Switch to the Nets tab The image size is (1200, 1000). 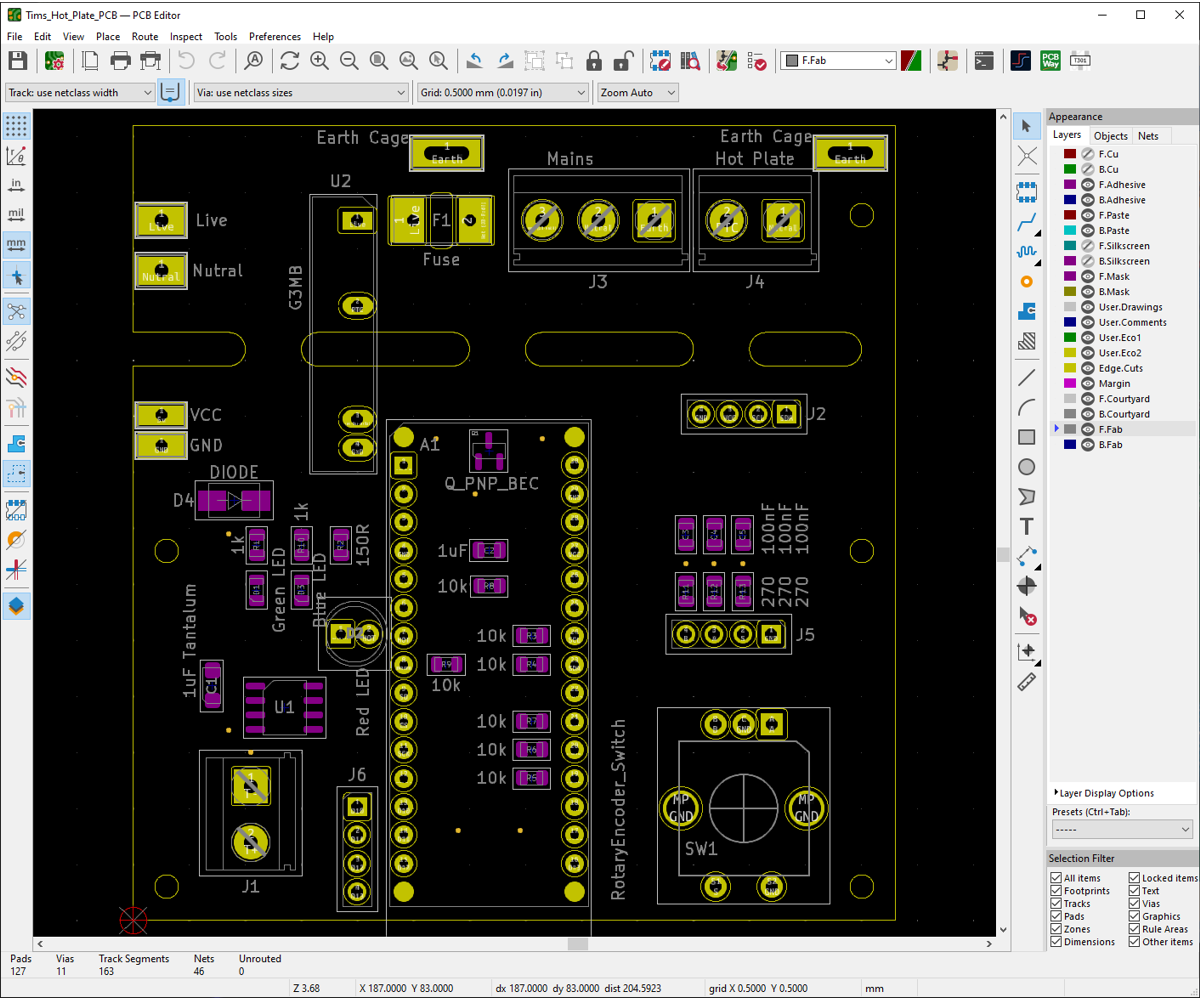(1148, 135)
